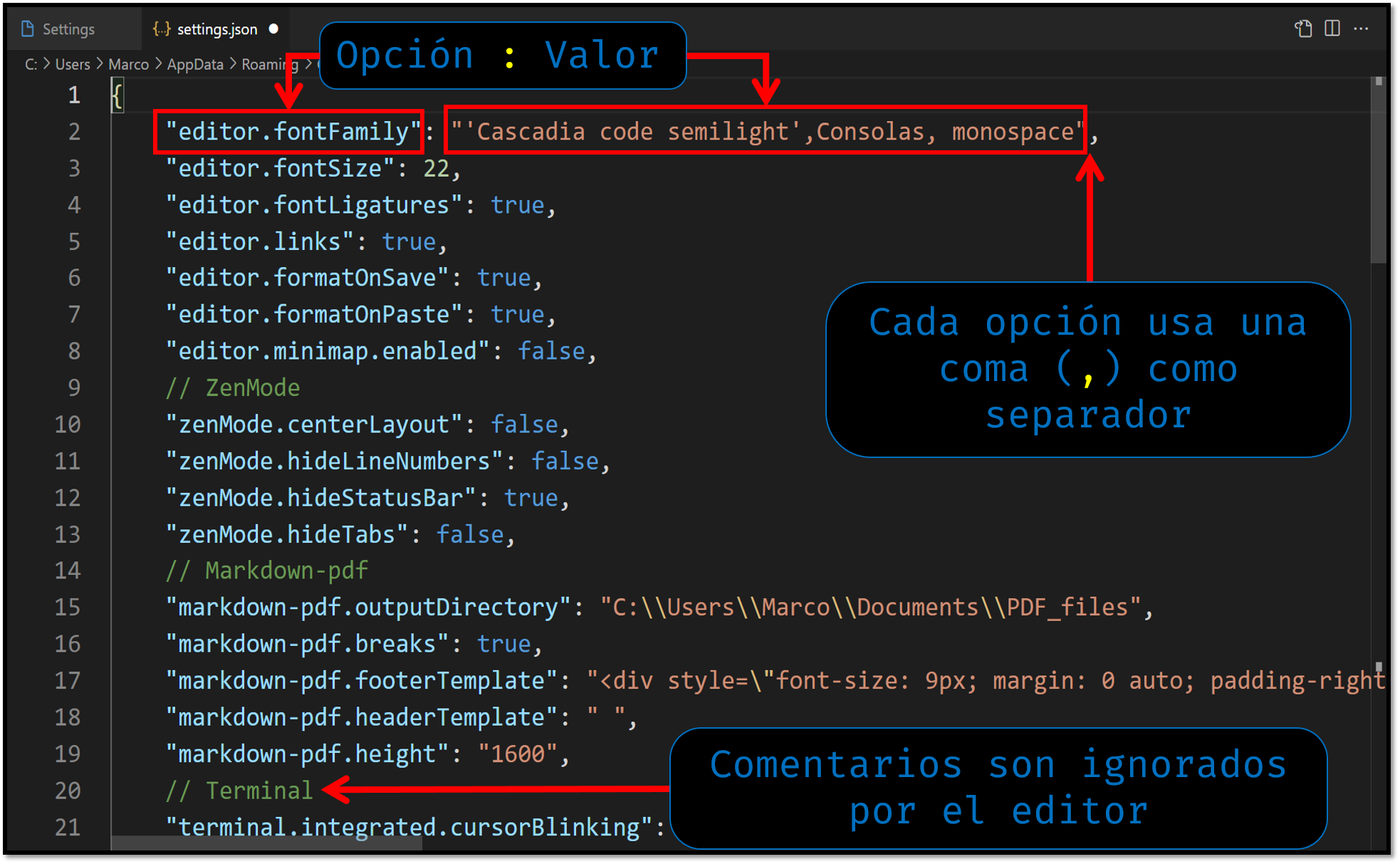
Task: Click the false value of zenMode.hideLineNumbers
Action: [x=565, y=462]
